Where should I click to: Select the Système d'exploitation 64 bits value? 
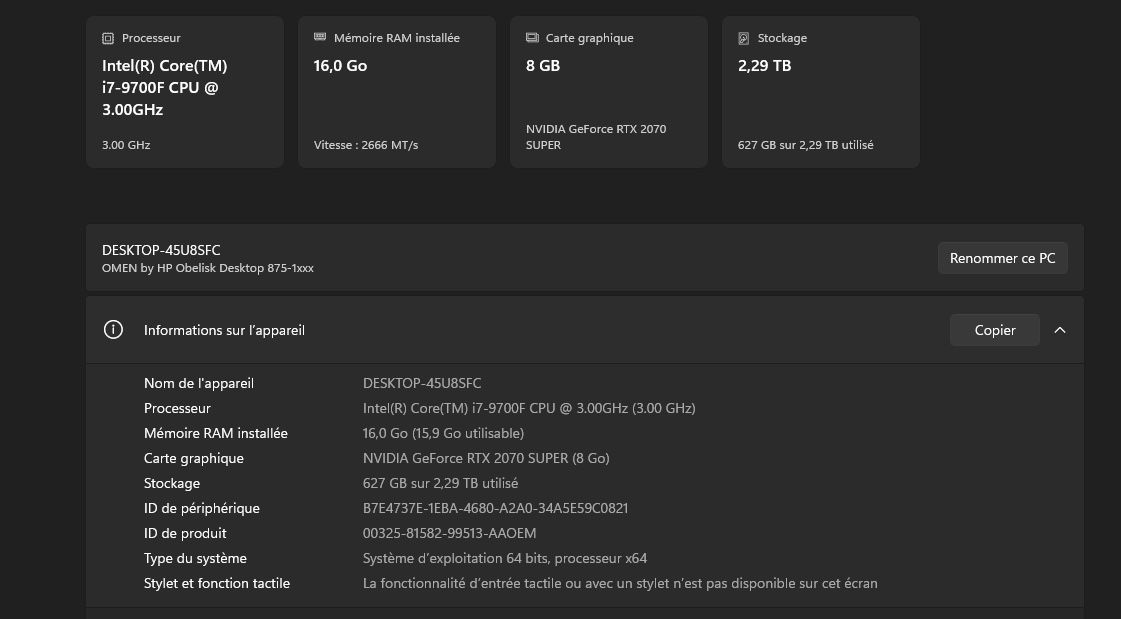tap(505, 558)
